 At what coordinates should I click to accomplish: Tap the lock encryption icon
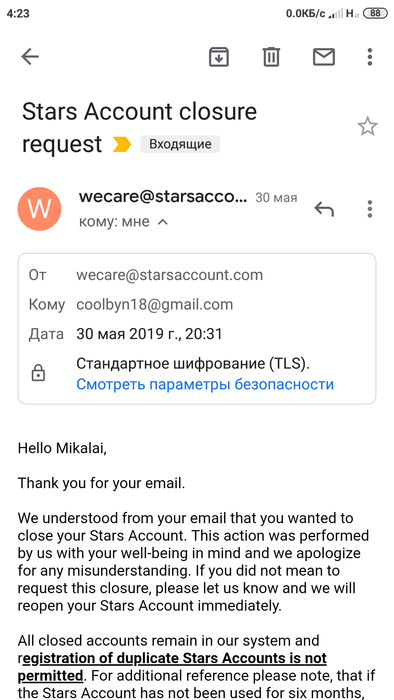coord(38,373)
